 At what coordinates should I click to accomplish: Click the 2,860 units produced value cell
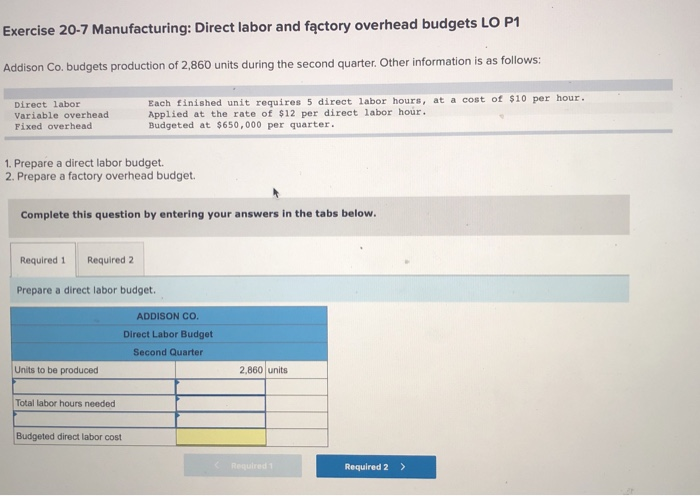tap(221, 370)
